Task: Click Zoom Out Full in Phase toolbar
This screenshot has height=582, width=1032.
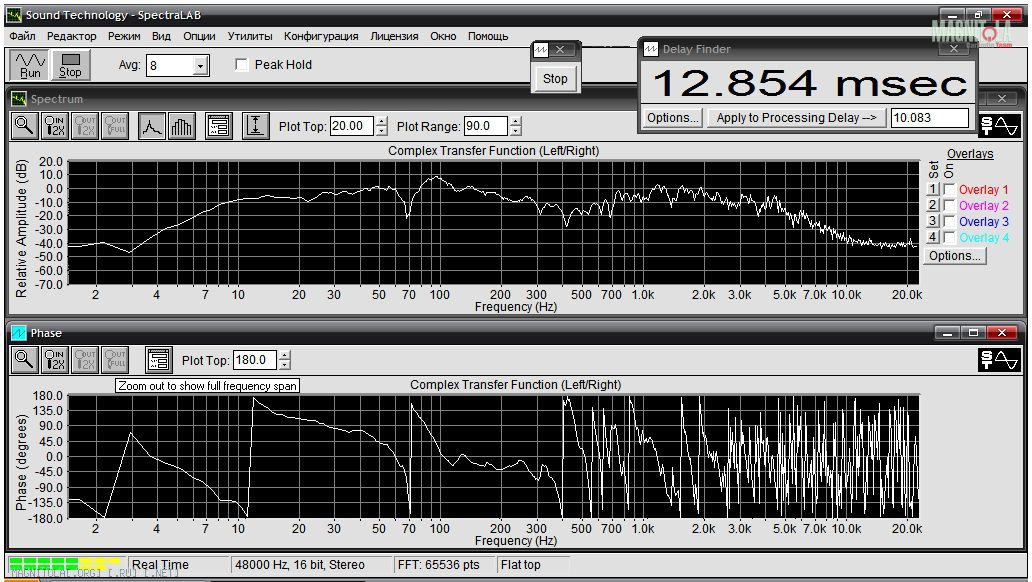Action: (115, 360)
